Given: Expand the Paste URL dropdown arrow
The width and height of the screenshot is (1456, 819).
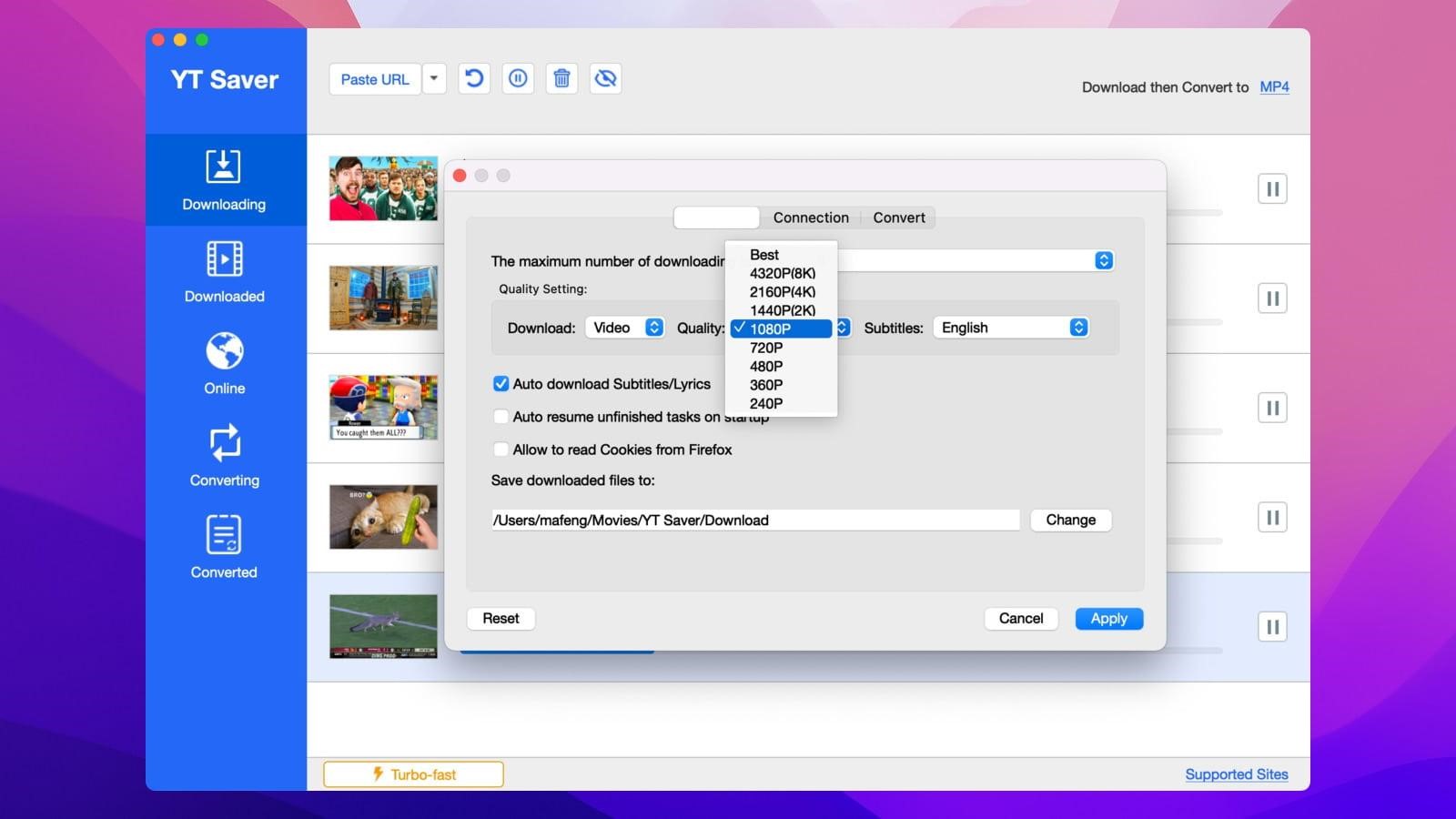Looking at the screenshot, I should [x=434, y=79].
